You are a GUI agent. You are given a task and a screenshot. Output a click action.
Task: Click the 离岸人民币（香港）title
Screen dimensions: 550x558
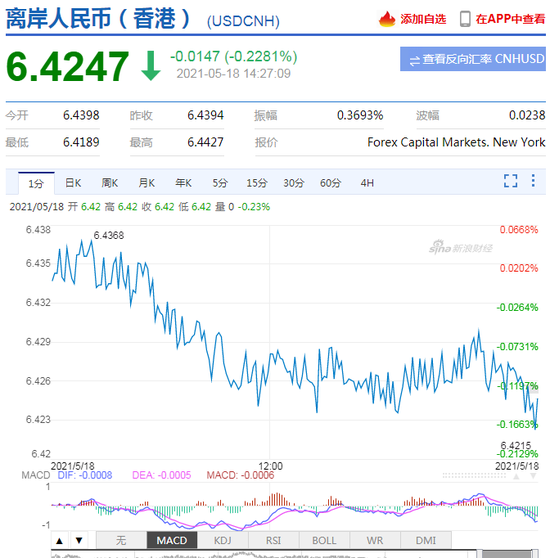pyautogui.click(x=99, y=19)
